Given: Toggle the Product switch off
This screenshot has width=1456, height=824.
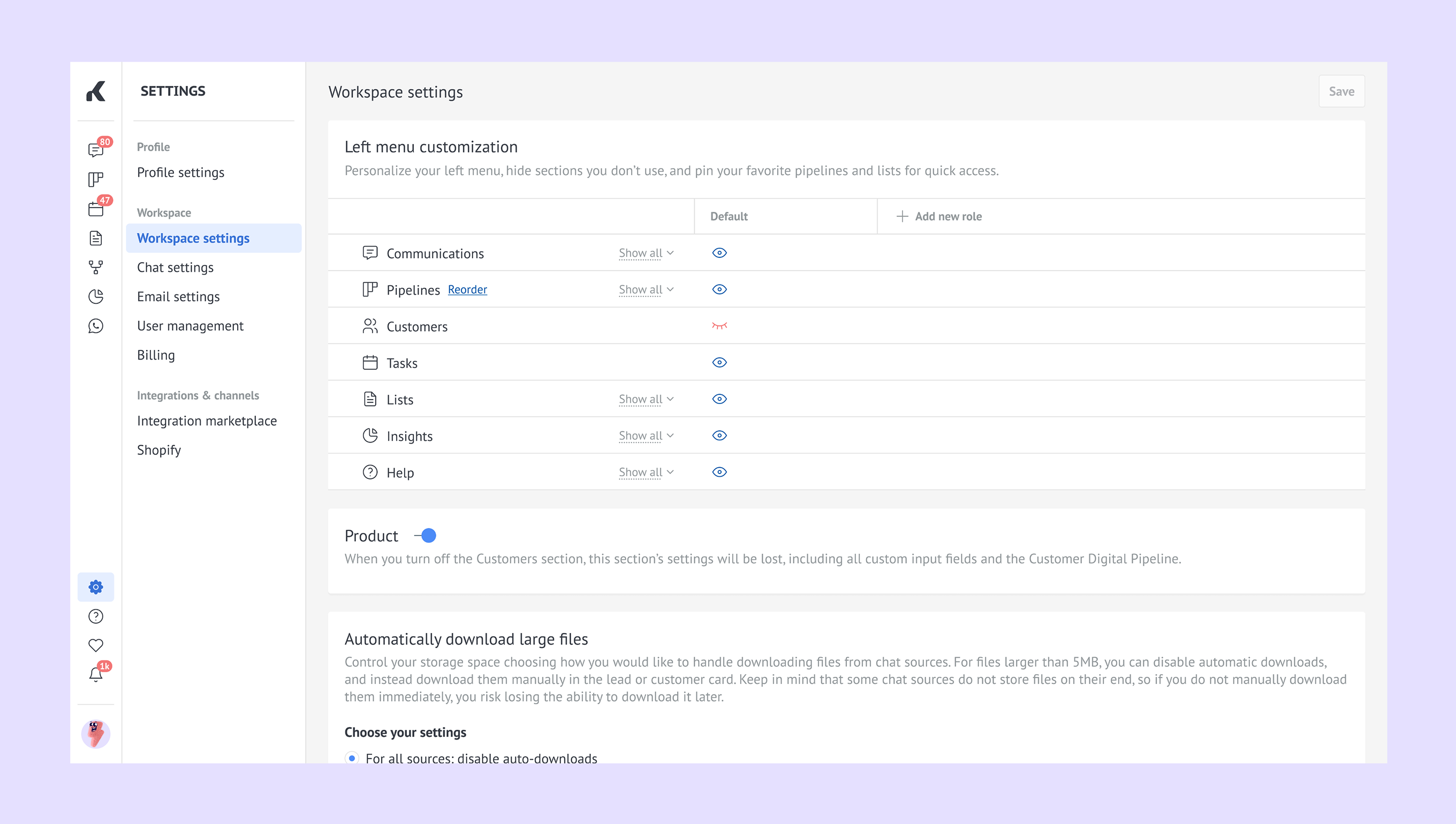Looking at the screenshot, I should click(x=426, y=536).
